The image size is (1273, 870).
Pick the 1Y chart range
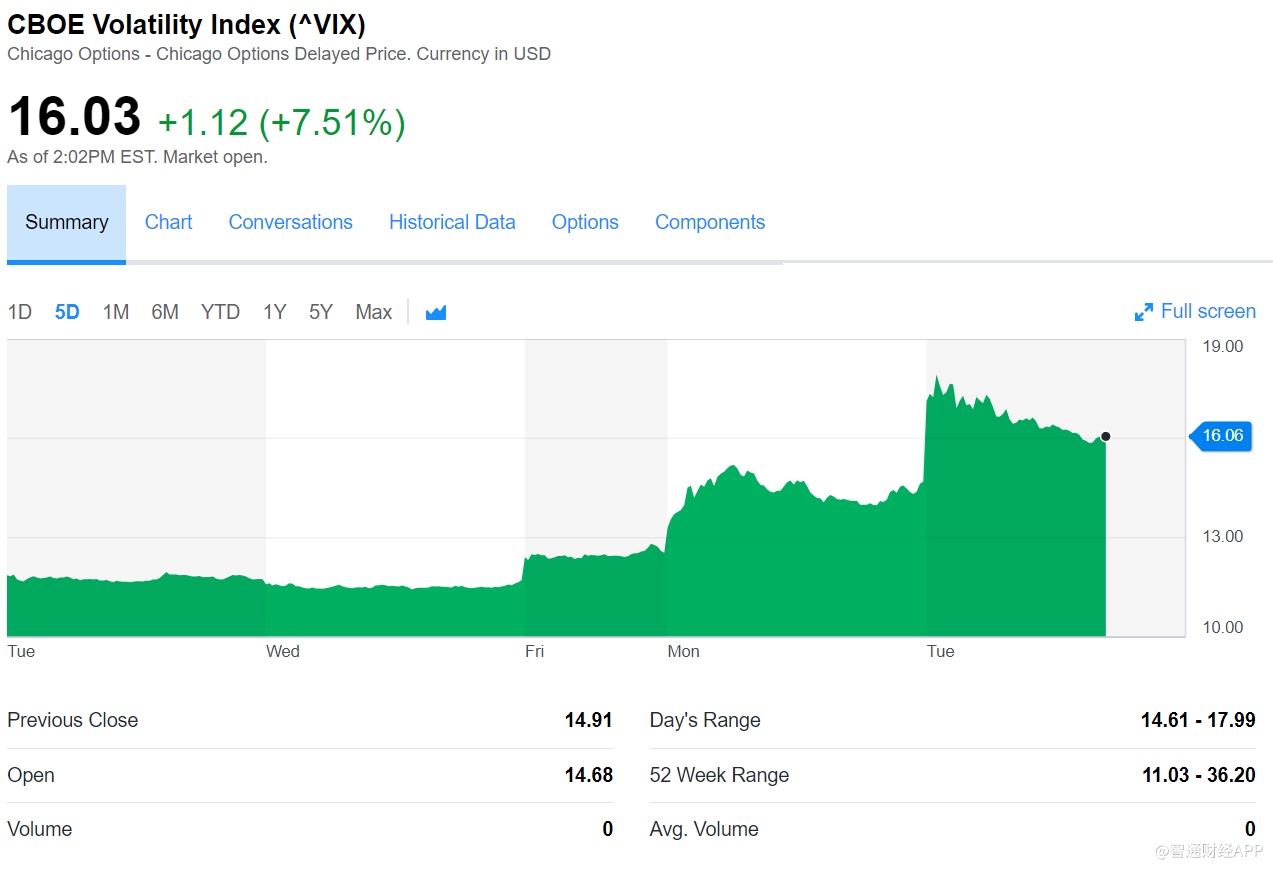click(274, 312)
